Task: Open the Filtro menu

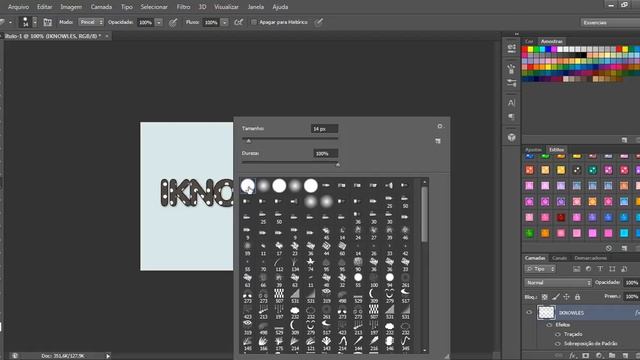Action: point(183,7)
